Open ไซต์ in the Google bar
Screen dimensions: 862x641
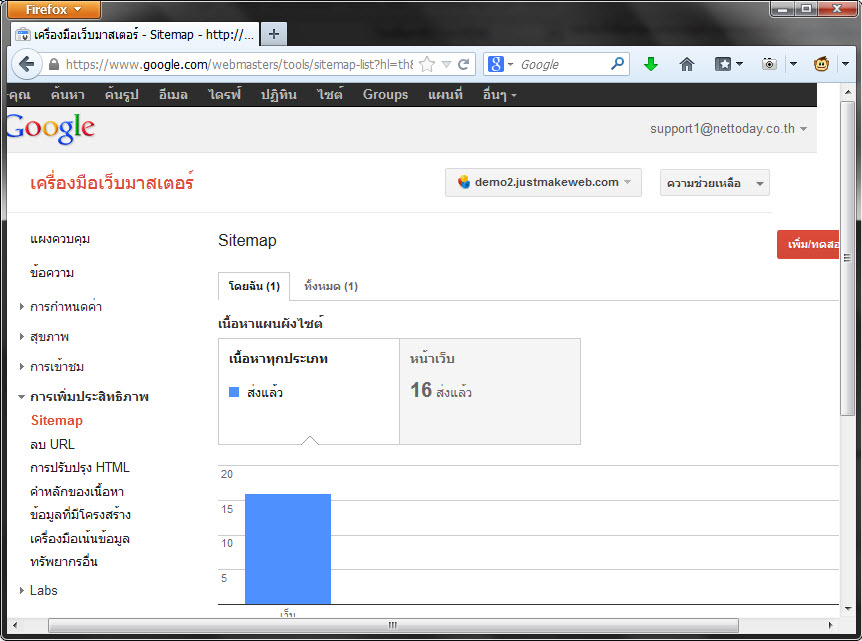[x=329, y=95]
